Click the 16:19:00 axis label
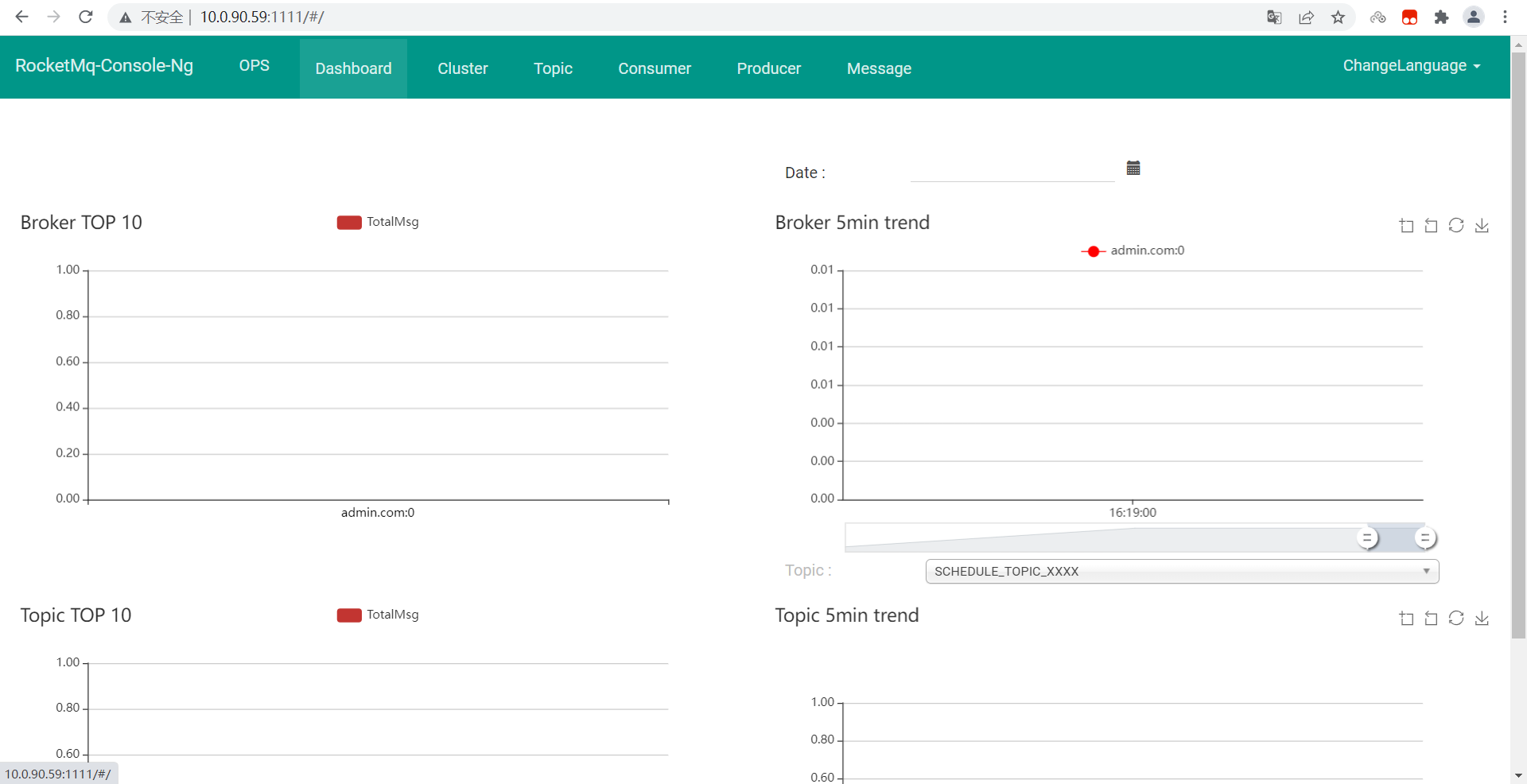This screenshot has width=1527, height=784. (1133, 513)
